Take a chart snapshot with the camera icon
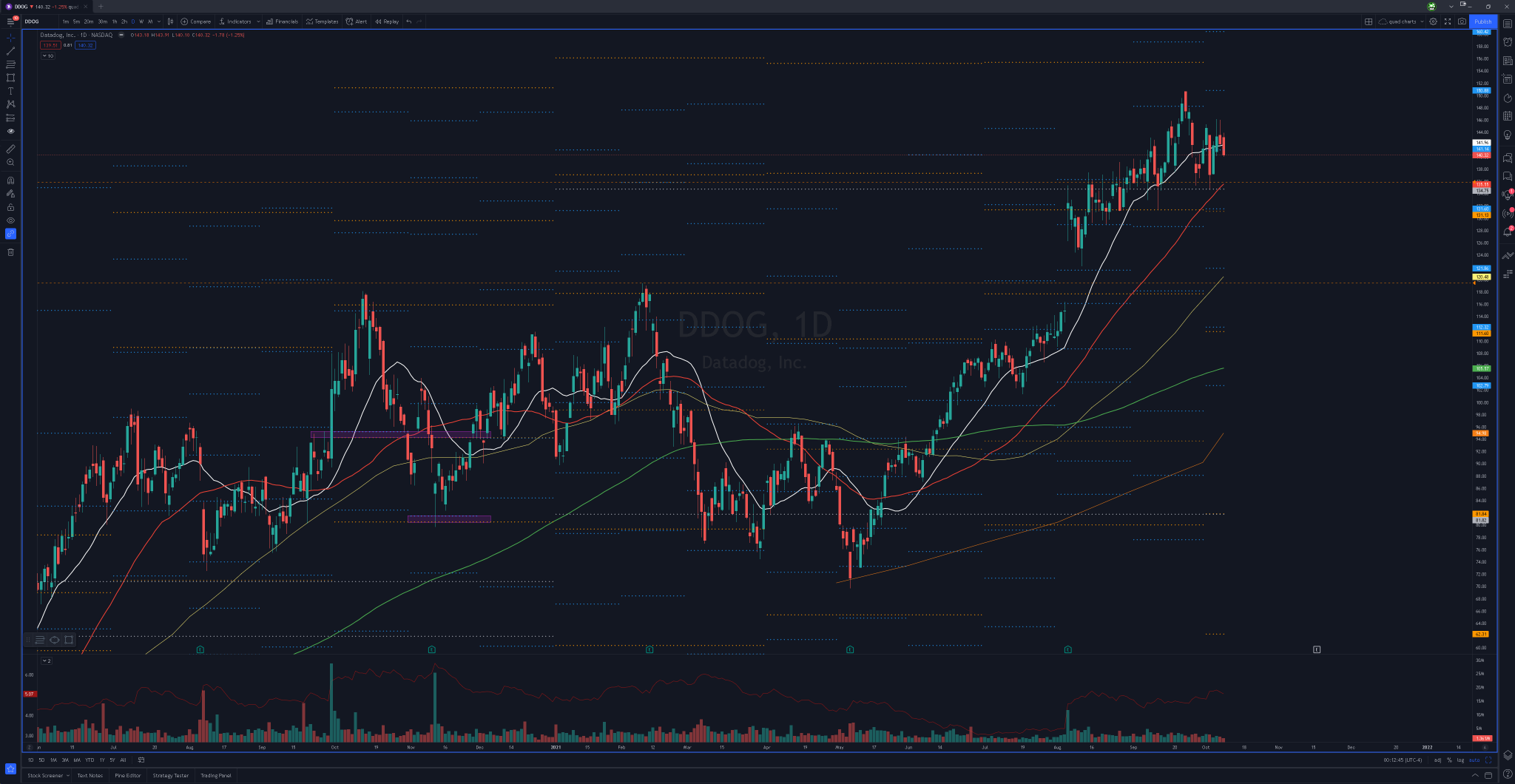 pyautogui.click(x=1462, y=21)
